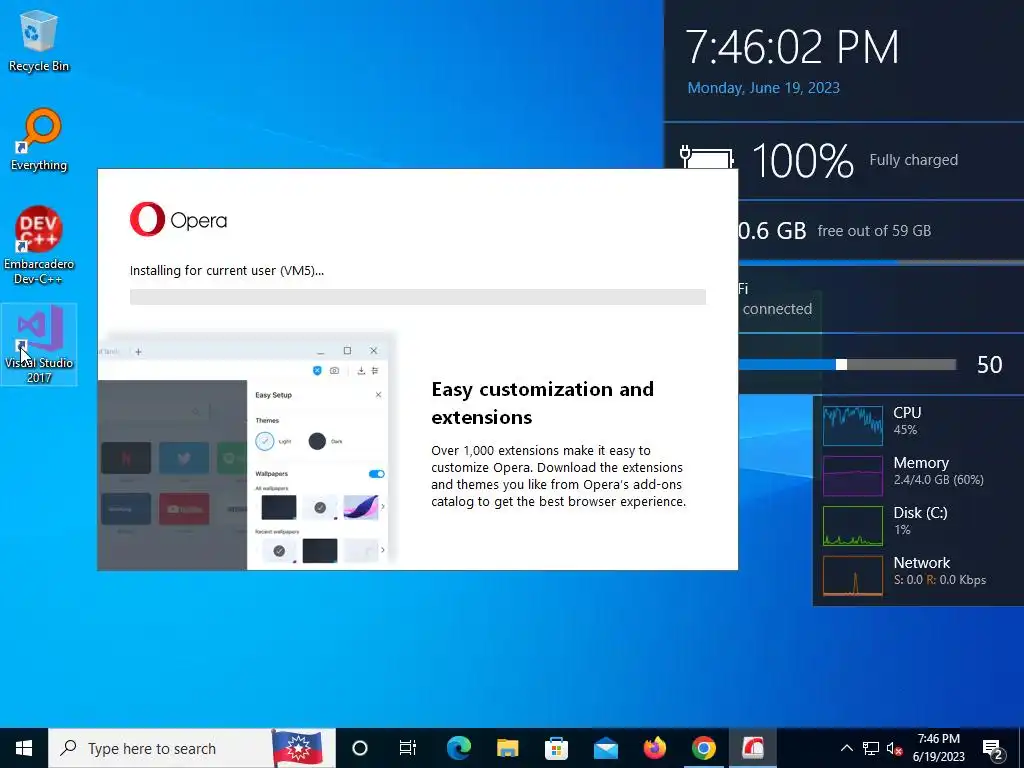
Task: Open the Mail app from the taskbar
Action: coord(605,748)
